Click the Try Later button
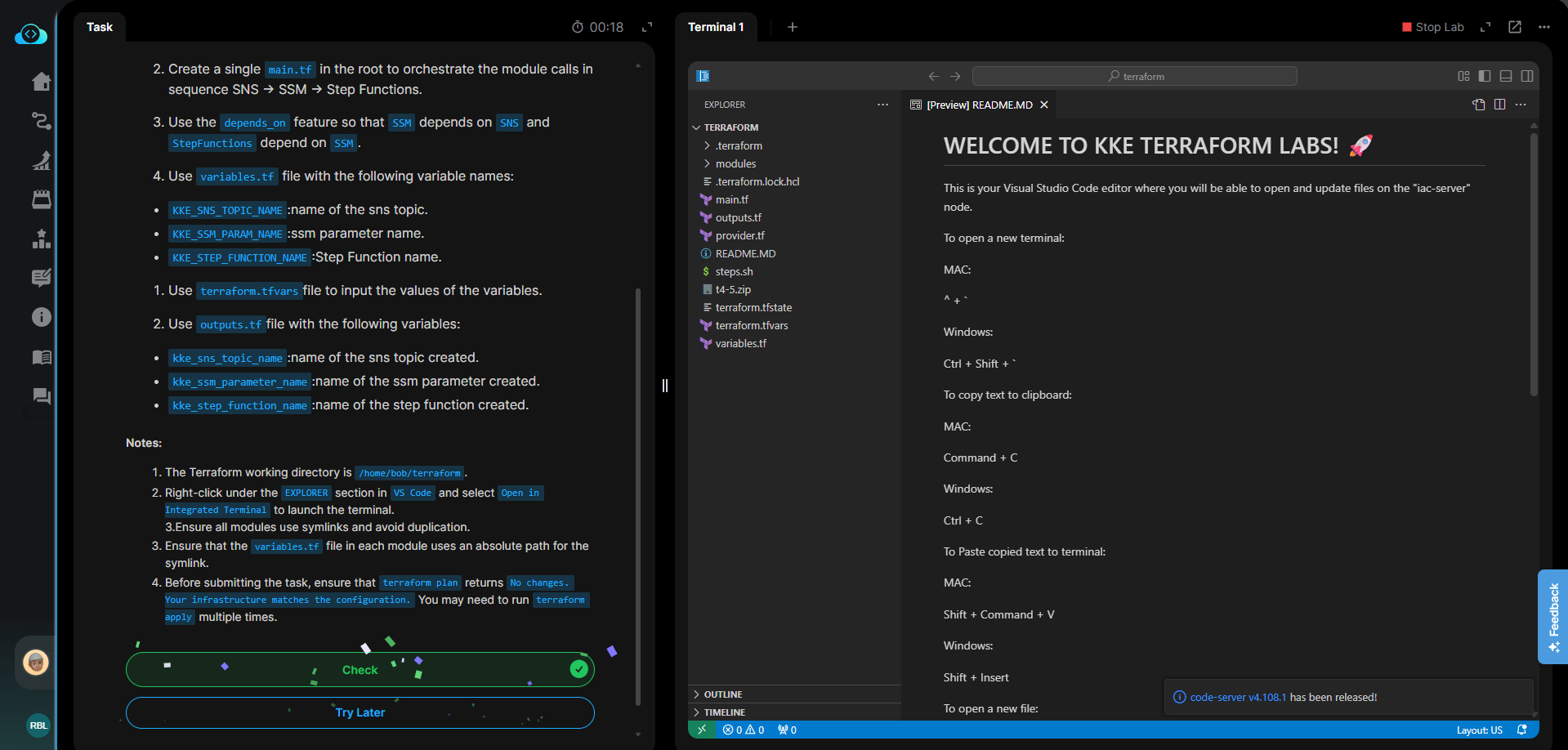 [x=360, y=712]
